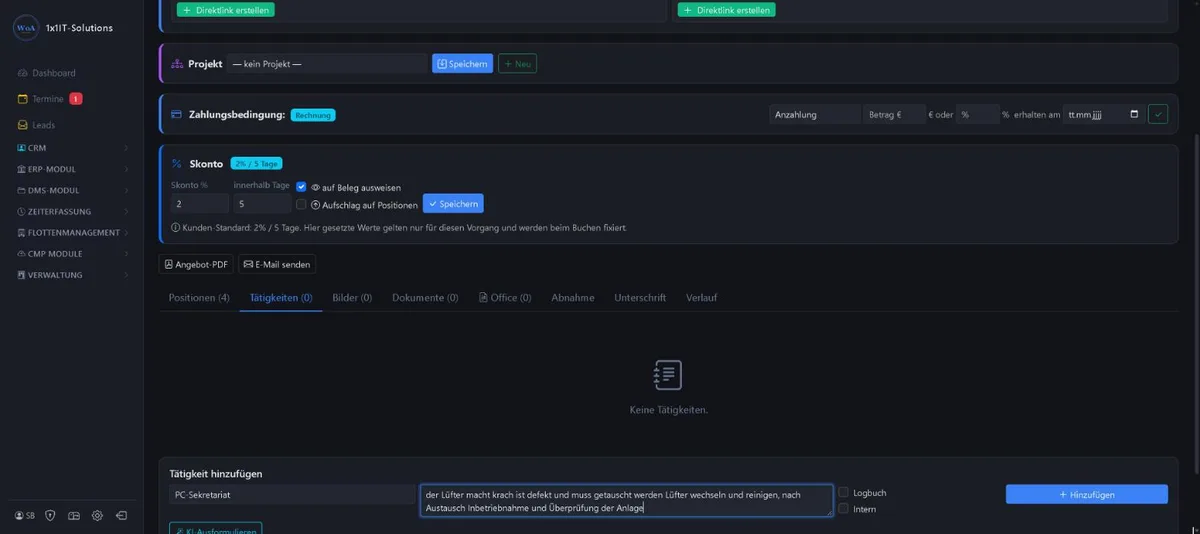The image size is (1200, 534).
Task: Switch to the Abnahme tab
Action: [x=573, y=298]
